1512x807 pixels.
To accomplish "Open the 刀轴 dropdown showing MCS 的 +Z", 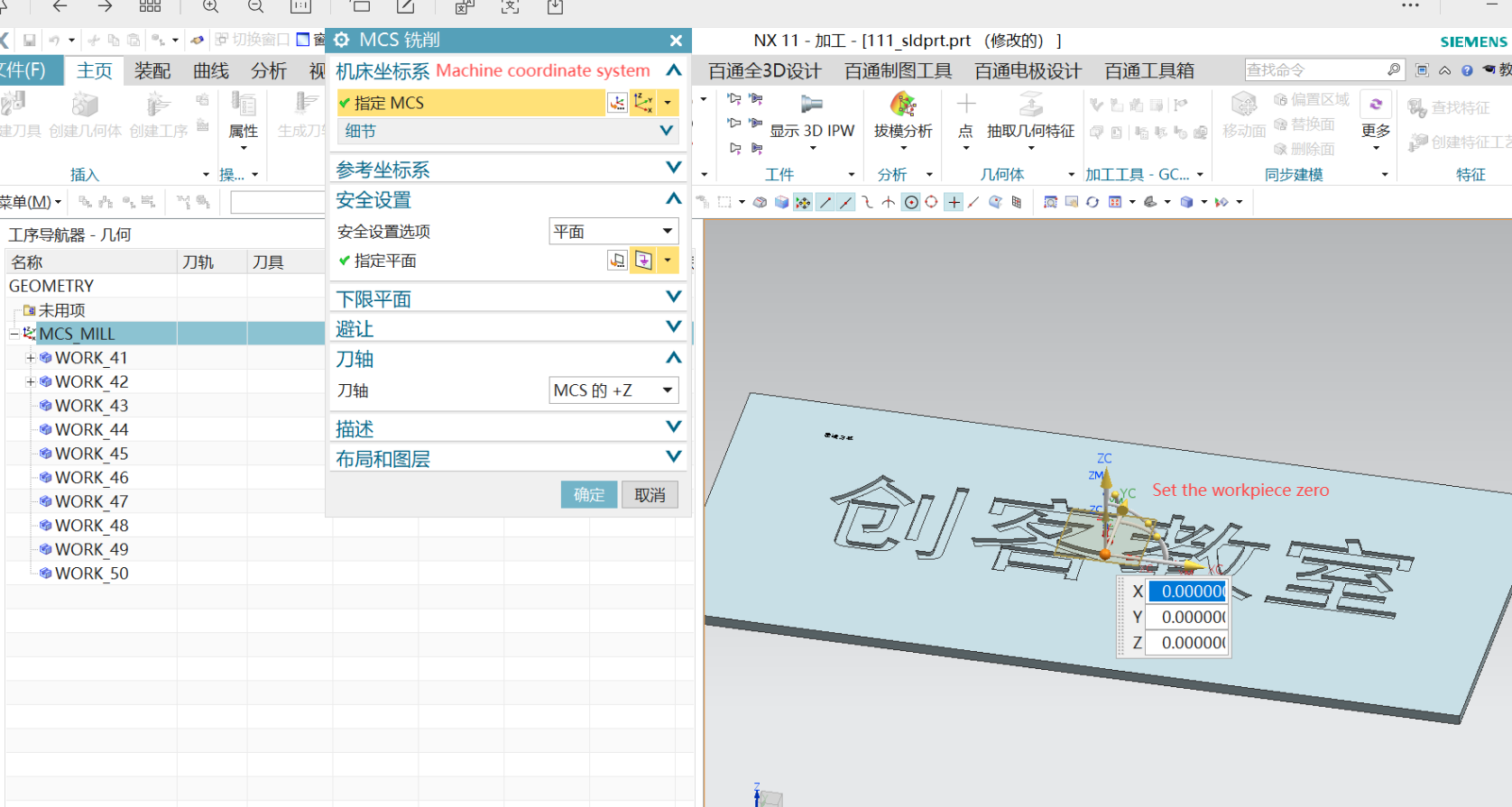I will click(x=613, y=390).
